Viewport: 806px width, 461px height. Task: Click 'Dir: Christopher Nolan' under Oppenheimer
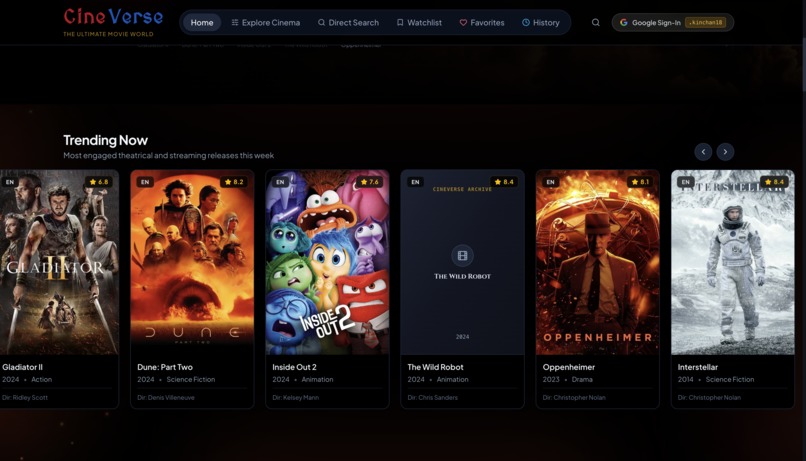574,397
